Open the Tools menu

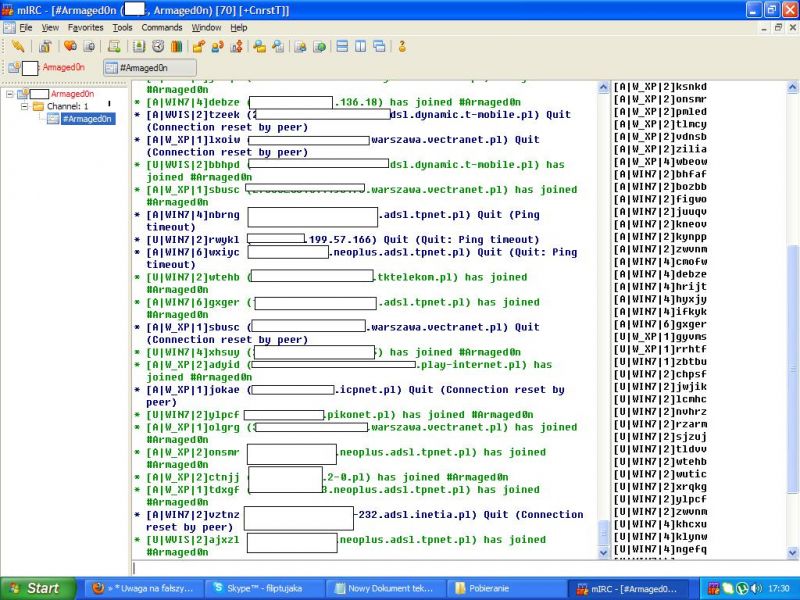tap(122, 28)
